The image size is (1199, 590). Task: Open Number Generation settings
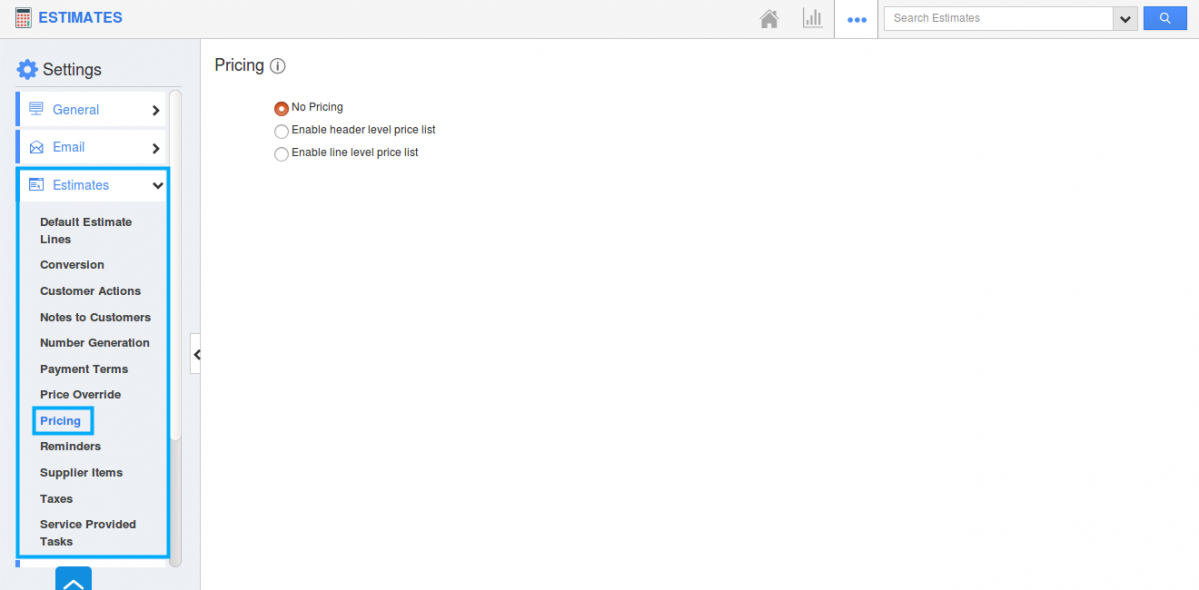[x=95, y=343]
